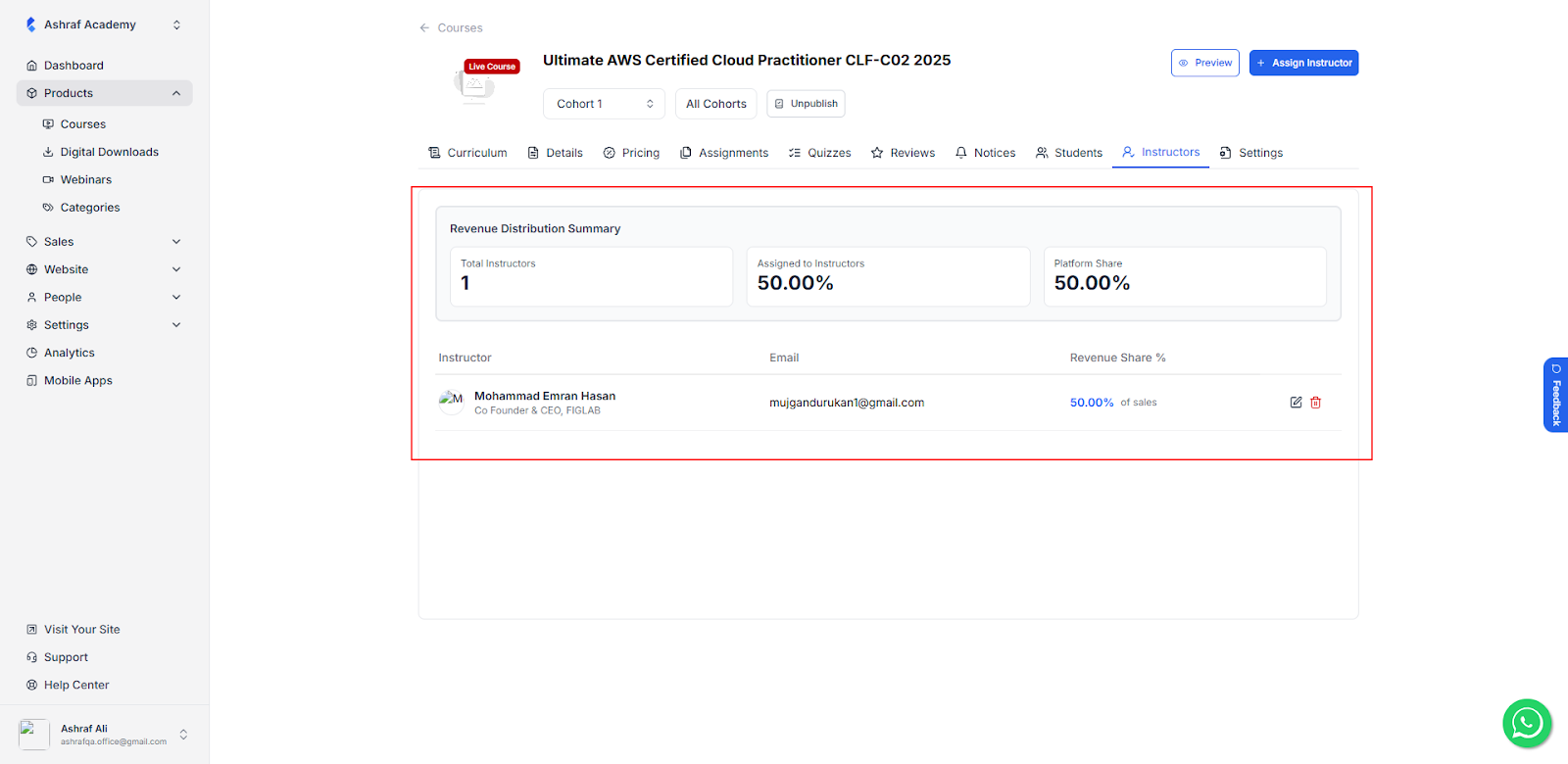The width and height of the screenshot is (1568, 764).
Task: Click the Assign Instructor button
Action: (x=1303, y=63)
